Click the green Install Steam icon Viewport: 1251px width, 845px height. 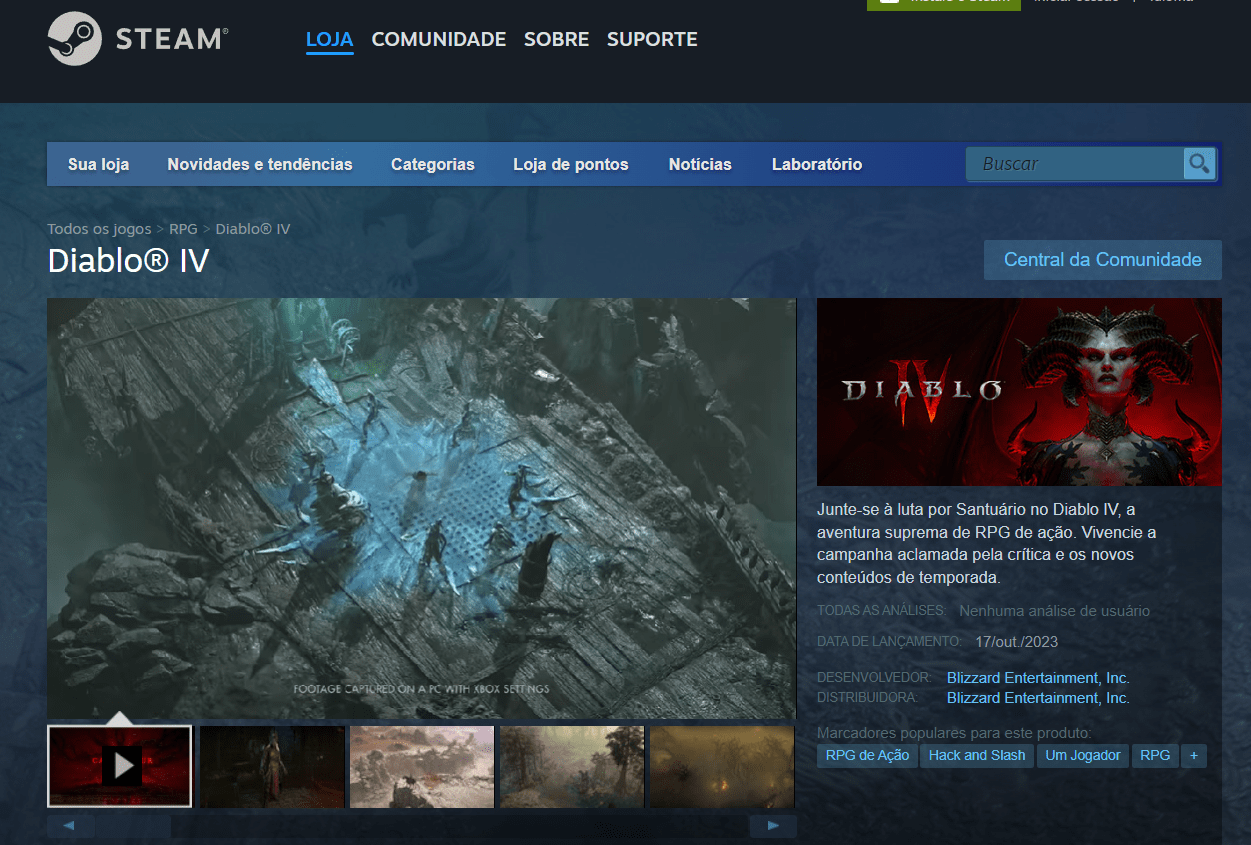(887, 3)
